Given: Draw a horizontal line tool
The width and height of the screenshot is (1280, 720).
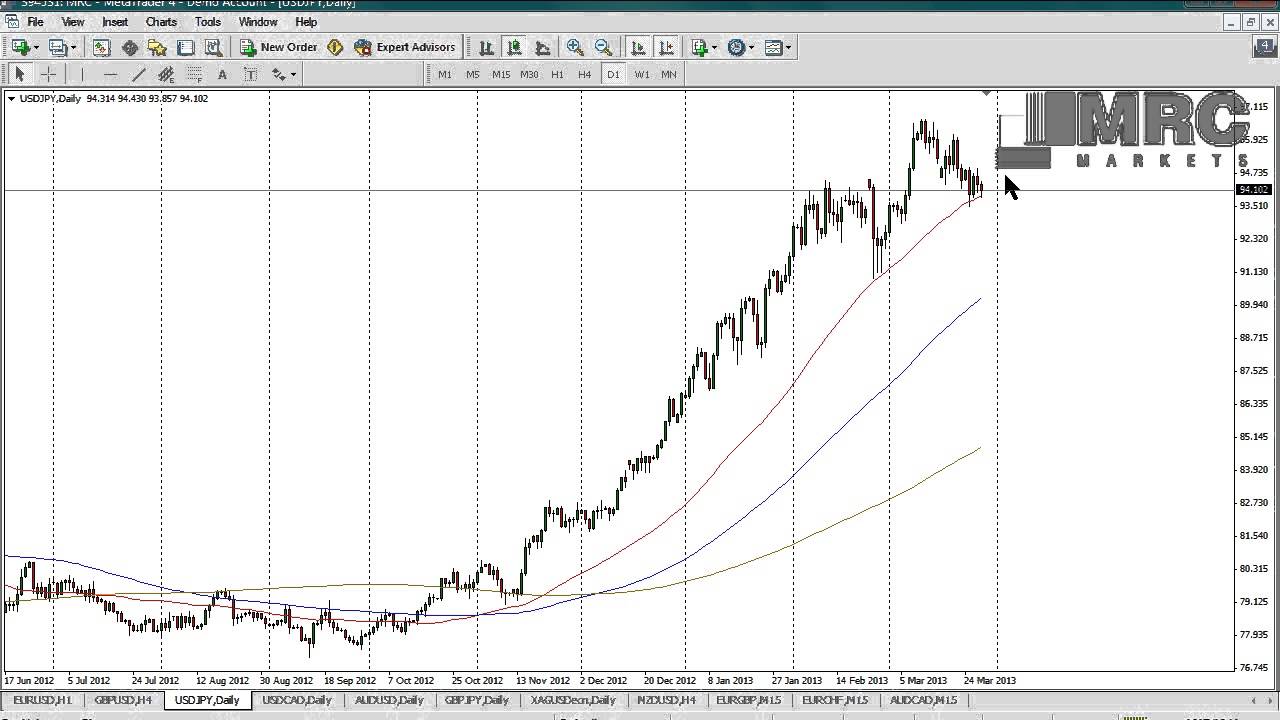Looking at the screenshot, I should 110,74.
